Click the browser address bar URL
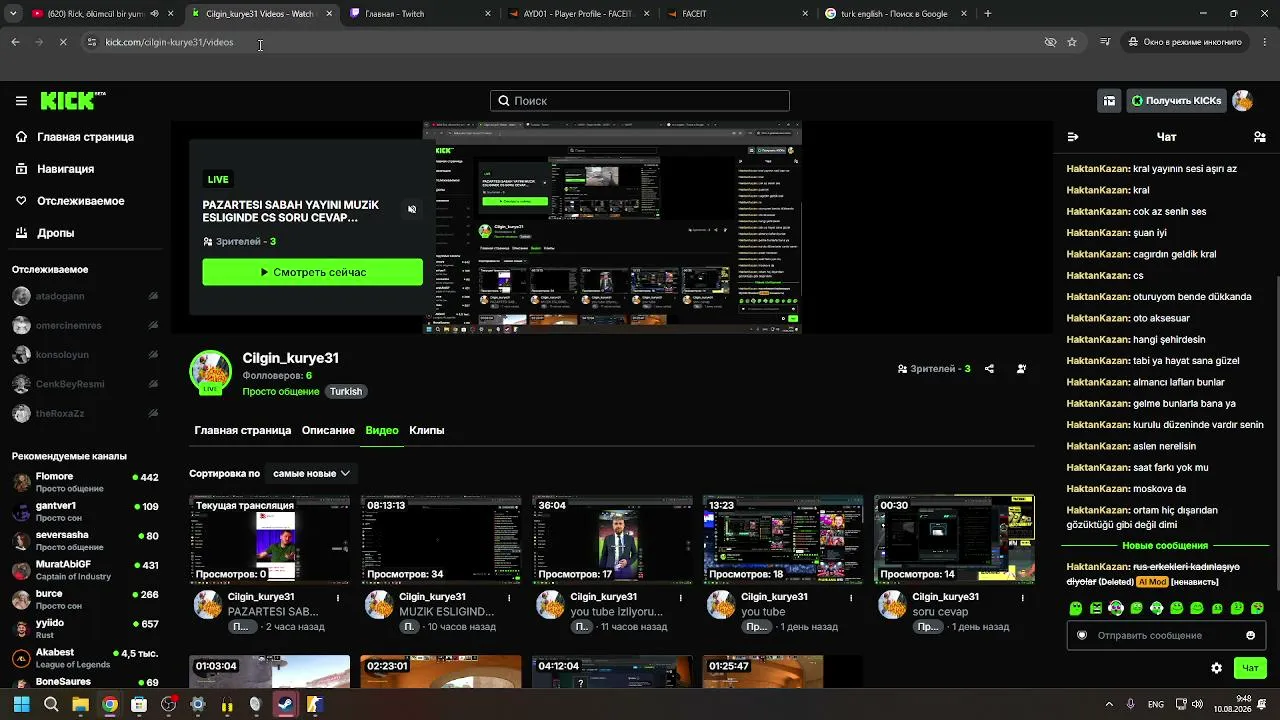 click(169, 42)
